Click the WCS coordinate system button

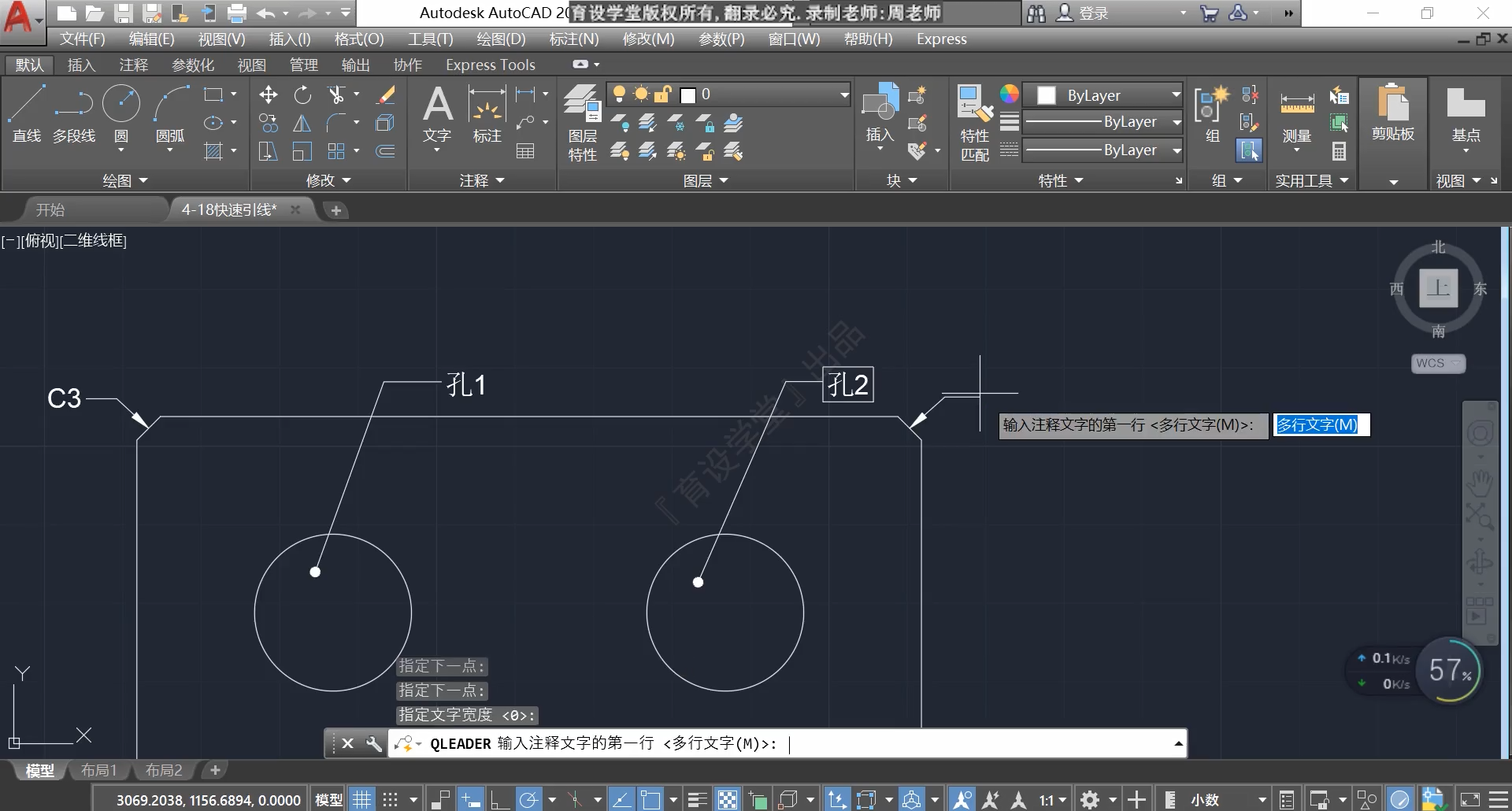(x=1437, y=363)
